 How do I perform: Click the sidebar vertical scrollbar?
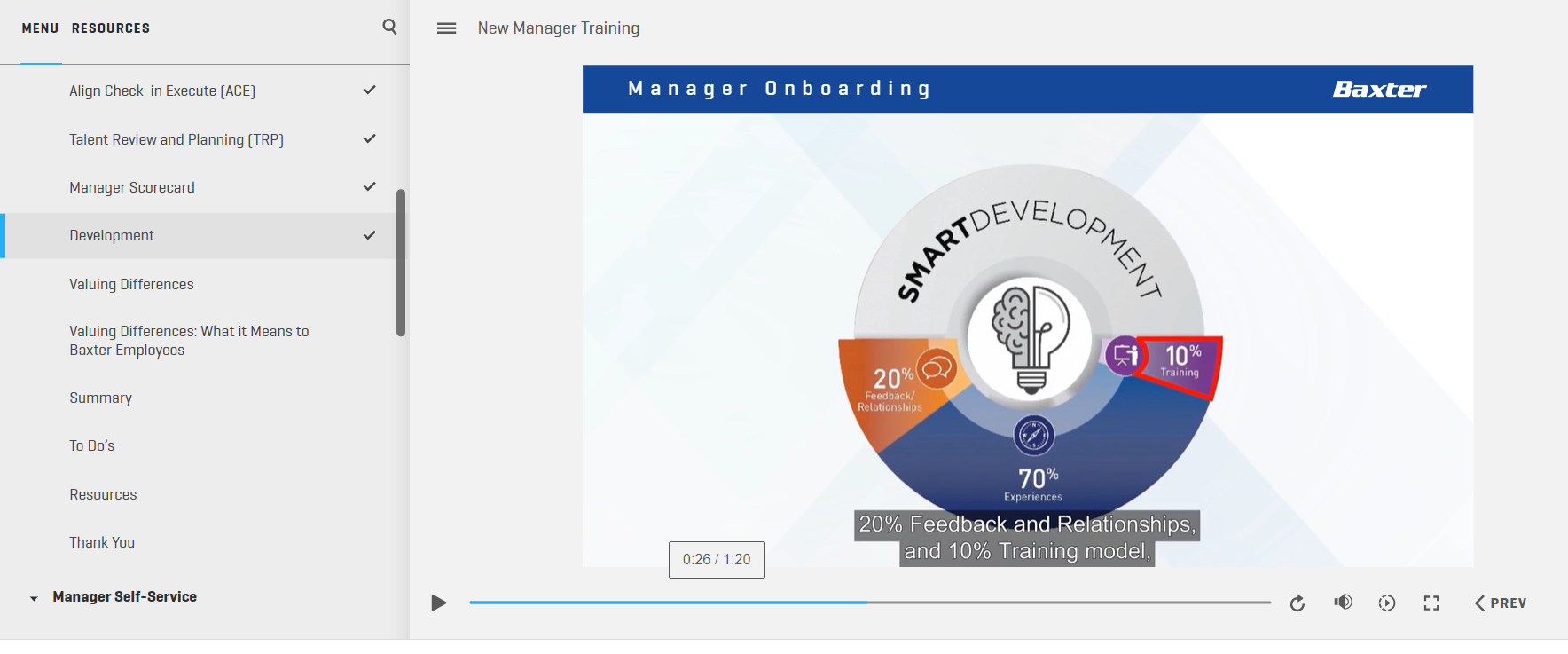tap(401, 263)
